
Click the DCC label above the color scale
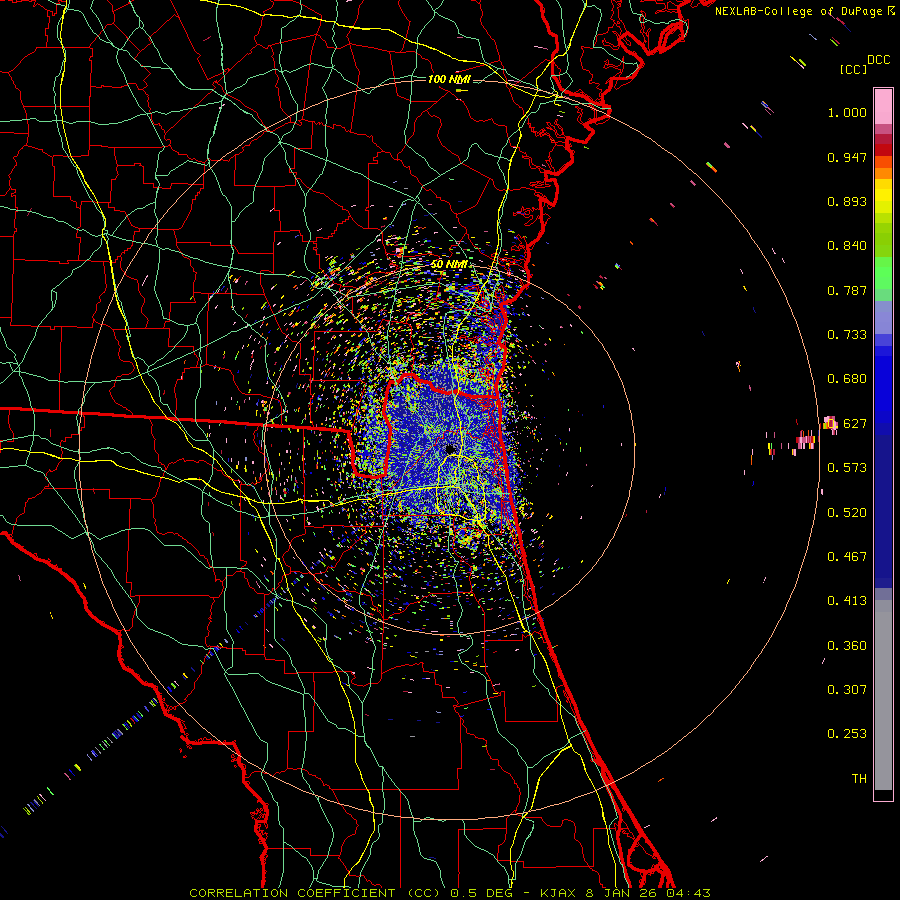tap(878, 60)
